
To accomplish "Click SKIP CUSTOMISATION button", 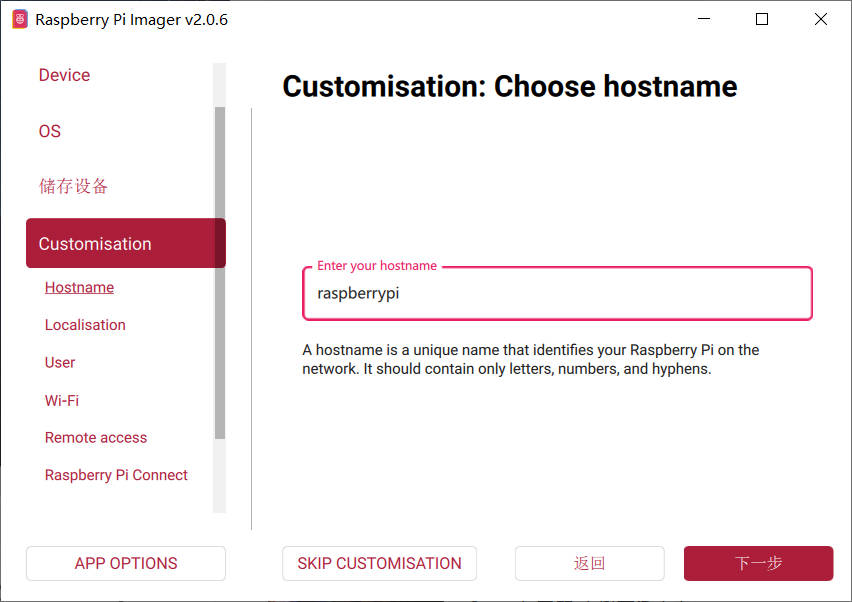I will [379, 563].
